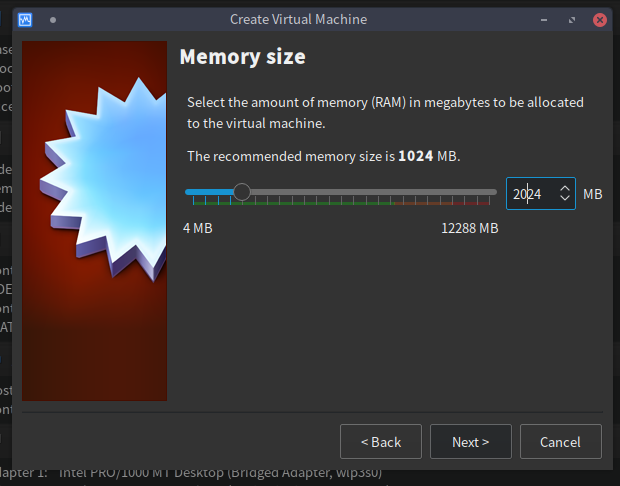620x486 pixels.
Task: Increase memory with the spinbox up arrow
Action: 565,187
